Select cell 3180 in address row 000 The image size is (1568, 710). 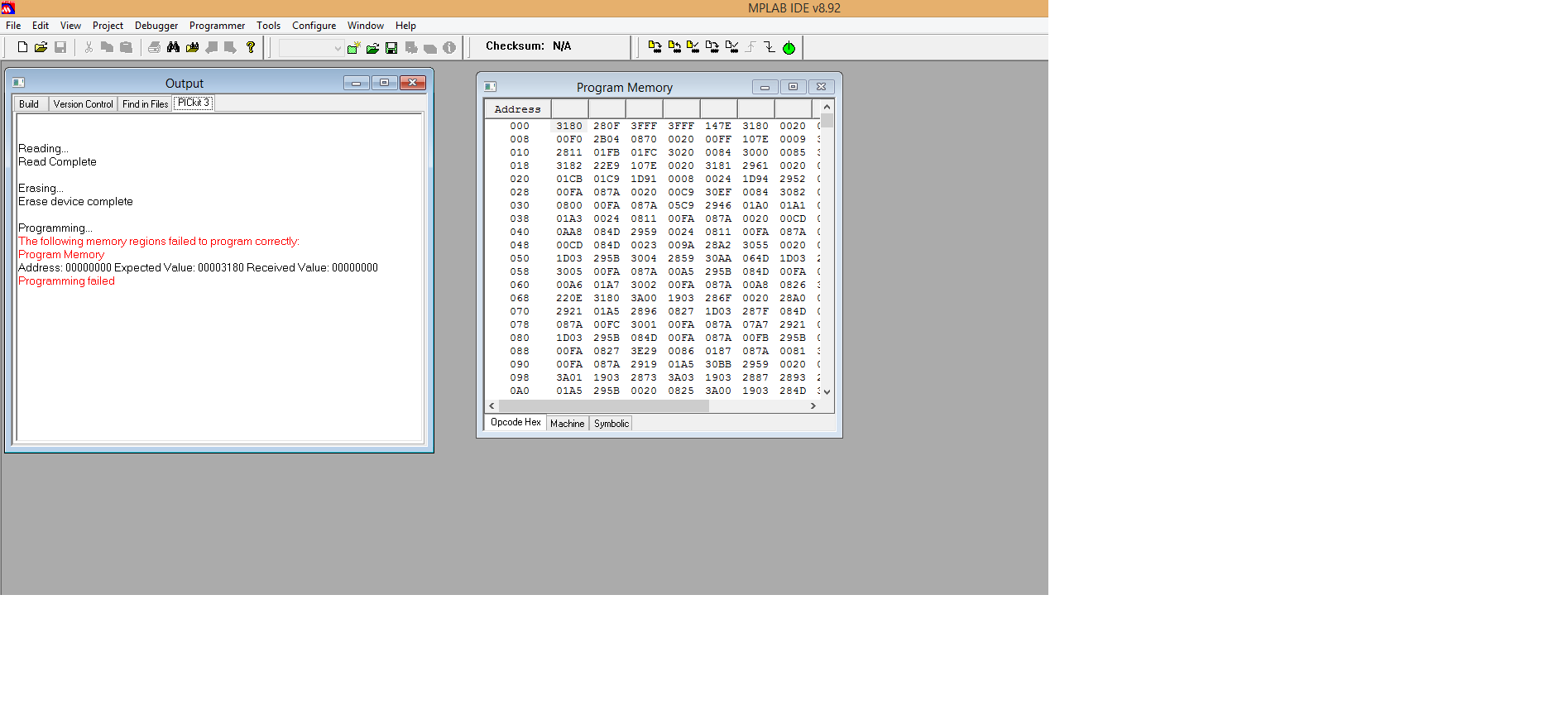pyautogui.click(x=569, y=126)
